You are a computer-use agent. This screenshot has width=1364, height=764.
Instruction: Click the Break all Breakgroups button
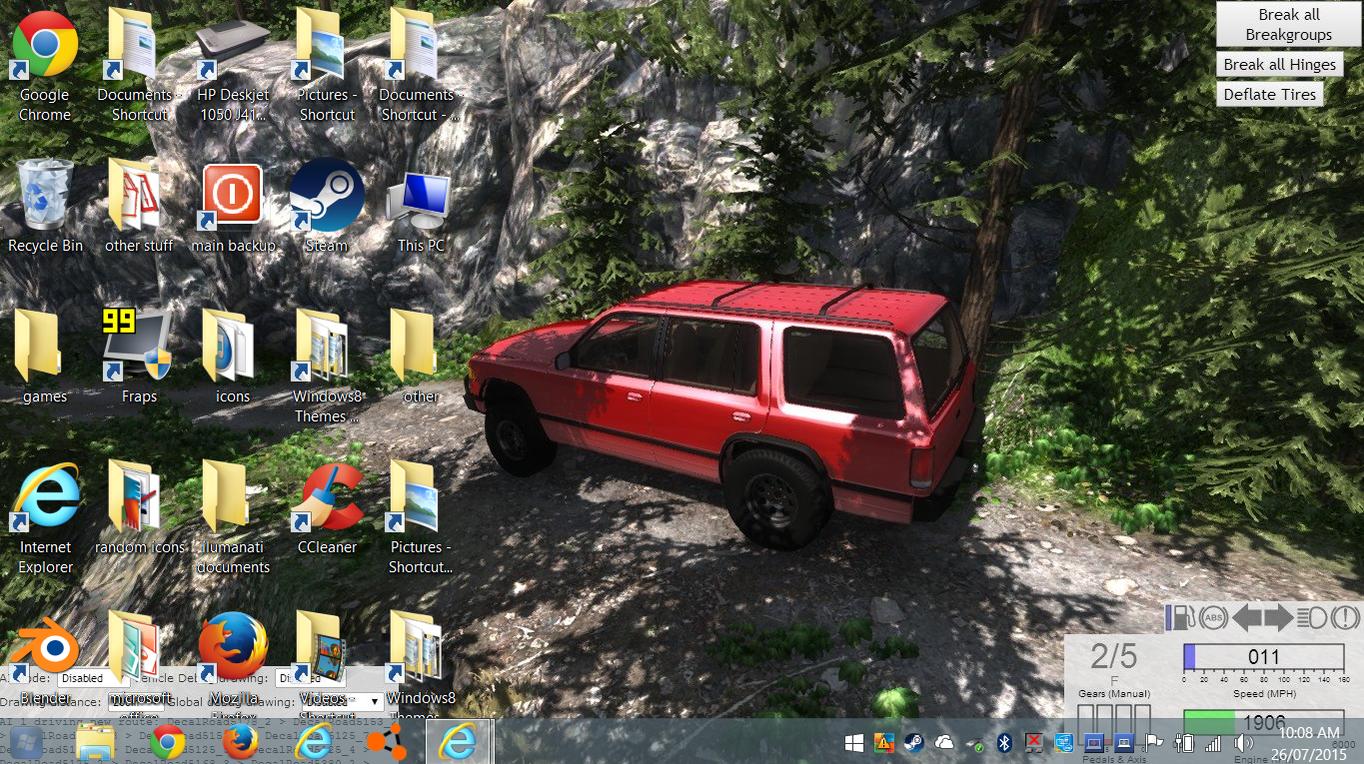(1288, 24)
